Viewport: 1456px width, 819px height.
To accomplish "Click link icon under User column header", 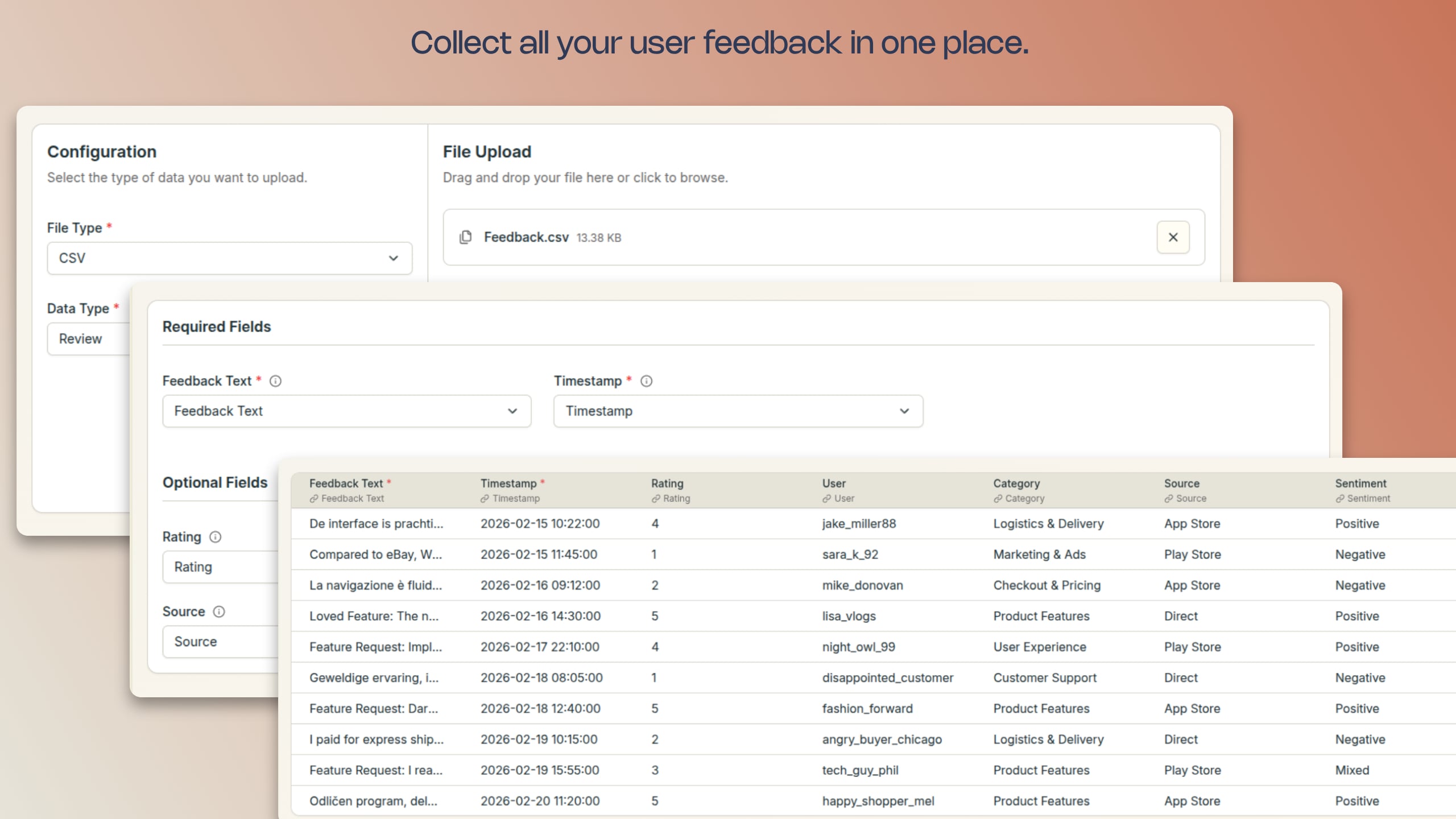I will tap(826, 499).
